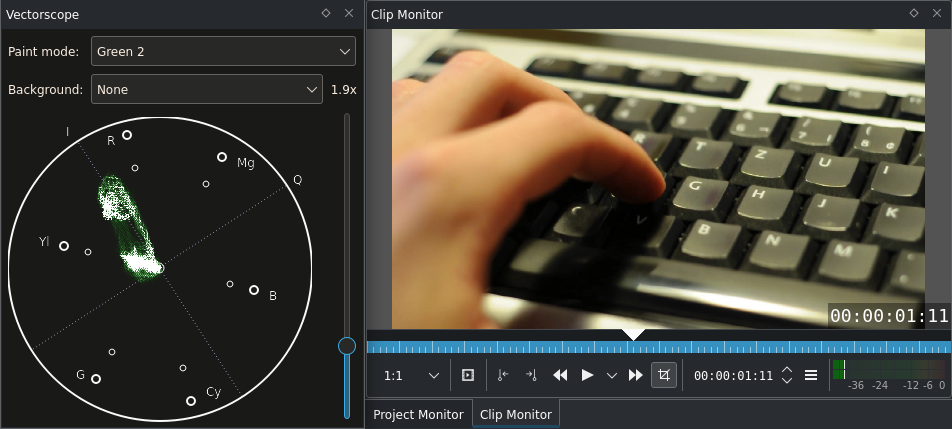Rewind the clip playback

(x=560, y=376)
